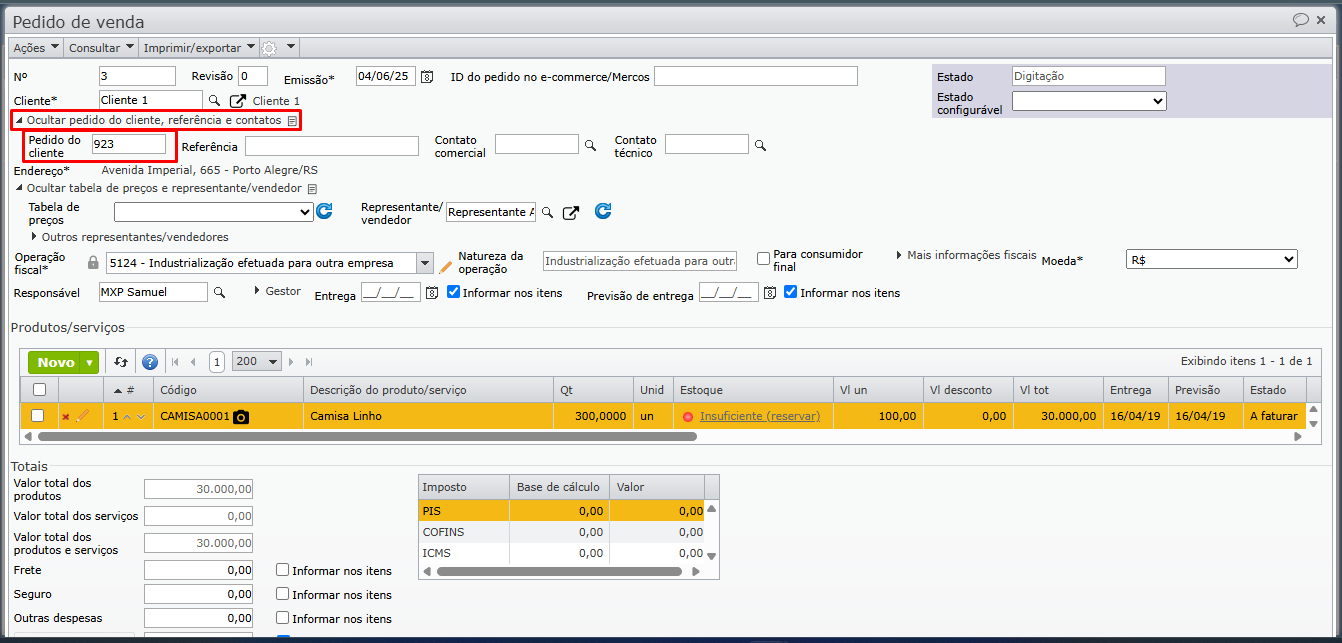The width and height of the screenshot is (1342, 643).
Task: Open the linked Cliente 1 record icon
Action: 238,101
